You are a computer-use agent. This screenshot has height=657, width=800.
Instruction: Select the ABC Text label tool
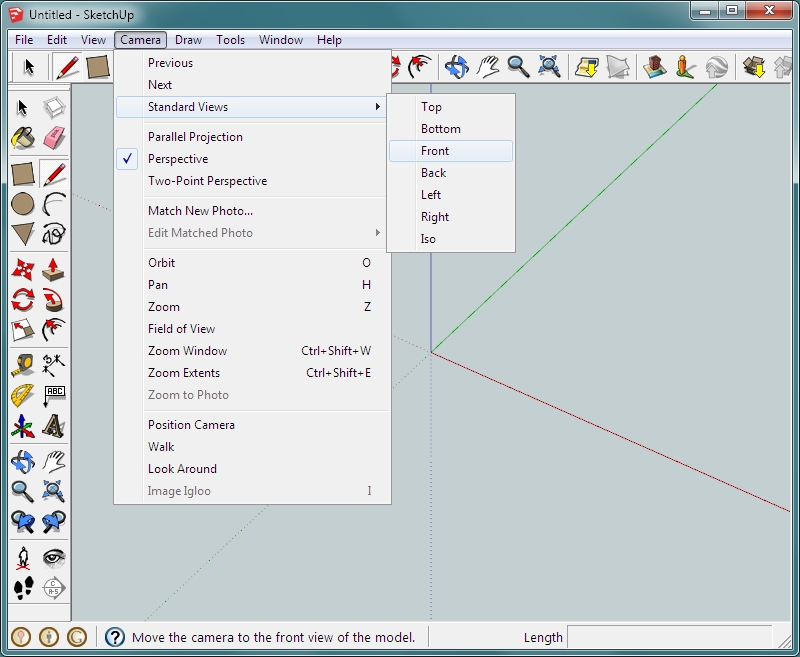tap(54, 396)
